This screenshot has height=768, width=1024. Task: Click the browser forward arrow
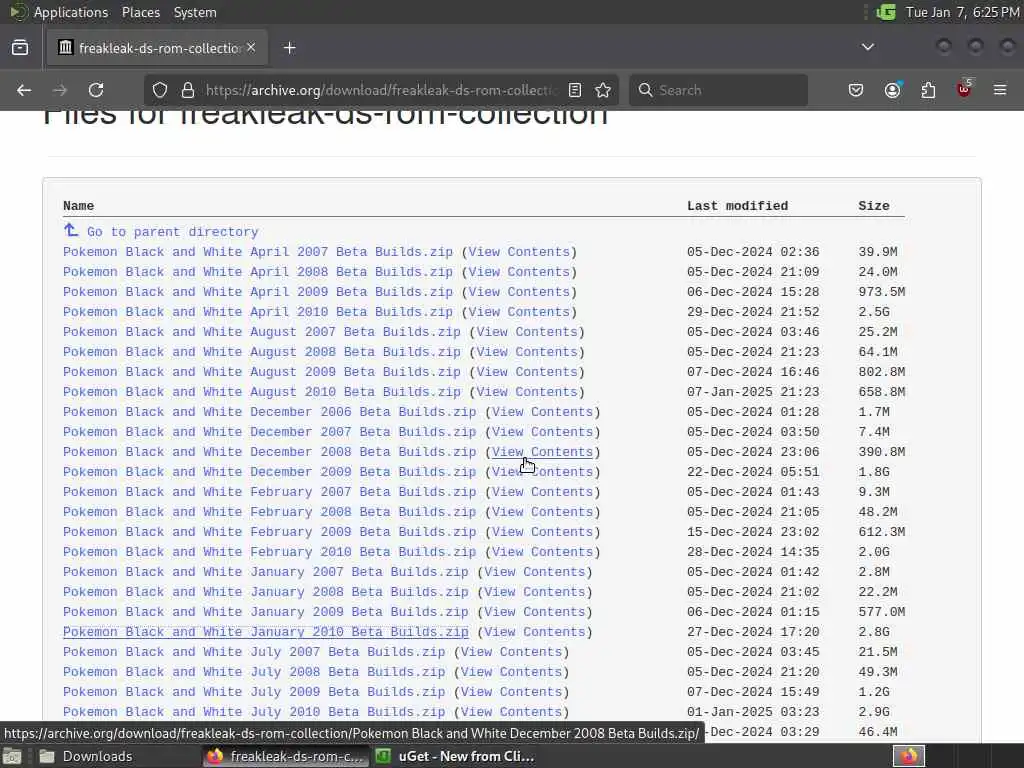point(59,90)
